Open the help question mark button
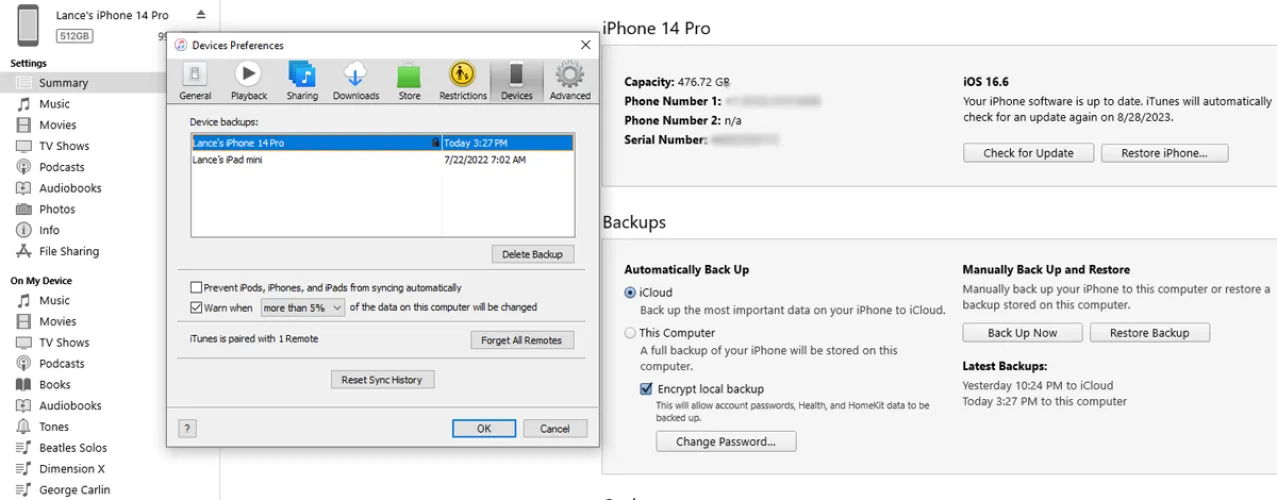Screen dimensions: 1277x500 pos(187,428)
